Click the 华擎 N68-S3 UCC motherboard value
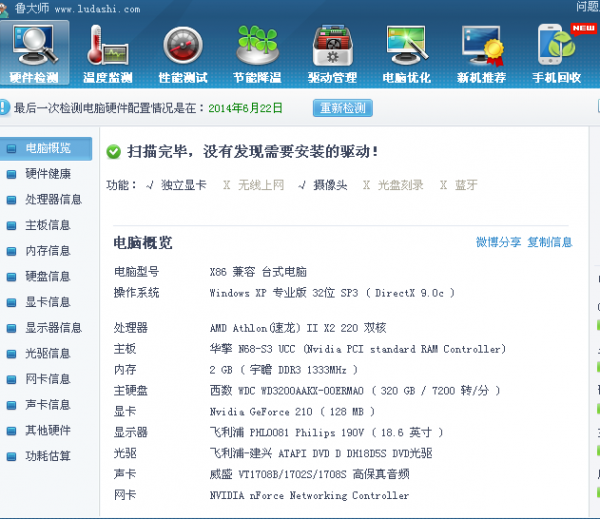600x519 pixels. point(357,349)
